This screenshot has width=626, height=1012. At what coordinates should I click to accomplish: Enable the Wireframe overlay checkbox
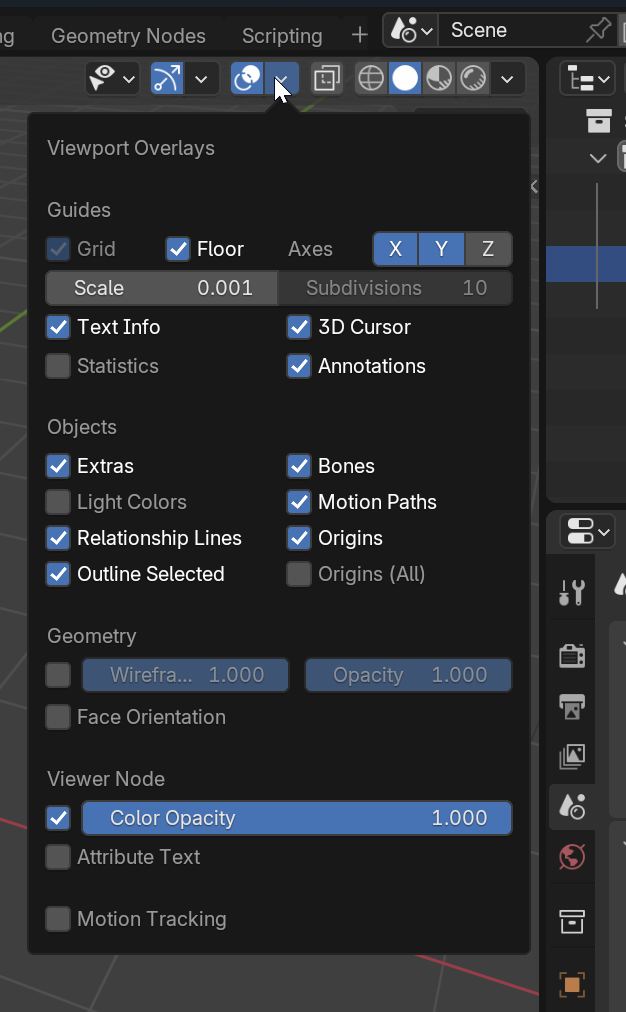click(x=58, y=675)
